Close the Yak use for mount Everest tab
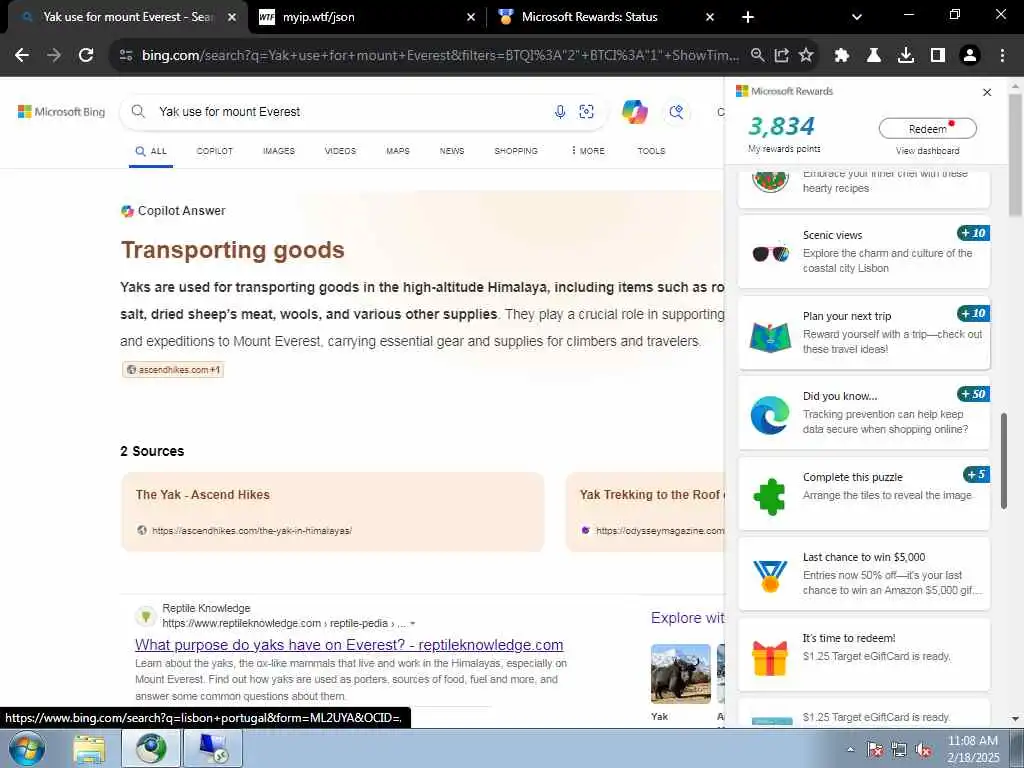This screenshot has height=768, width=1024. (x=232, y=17)
